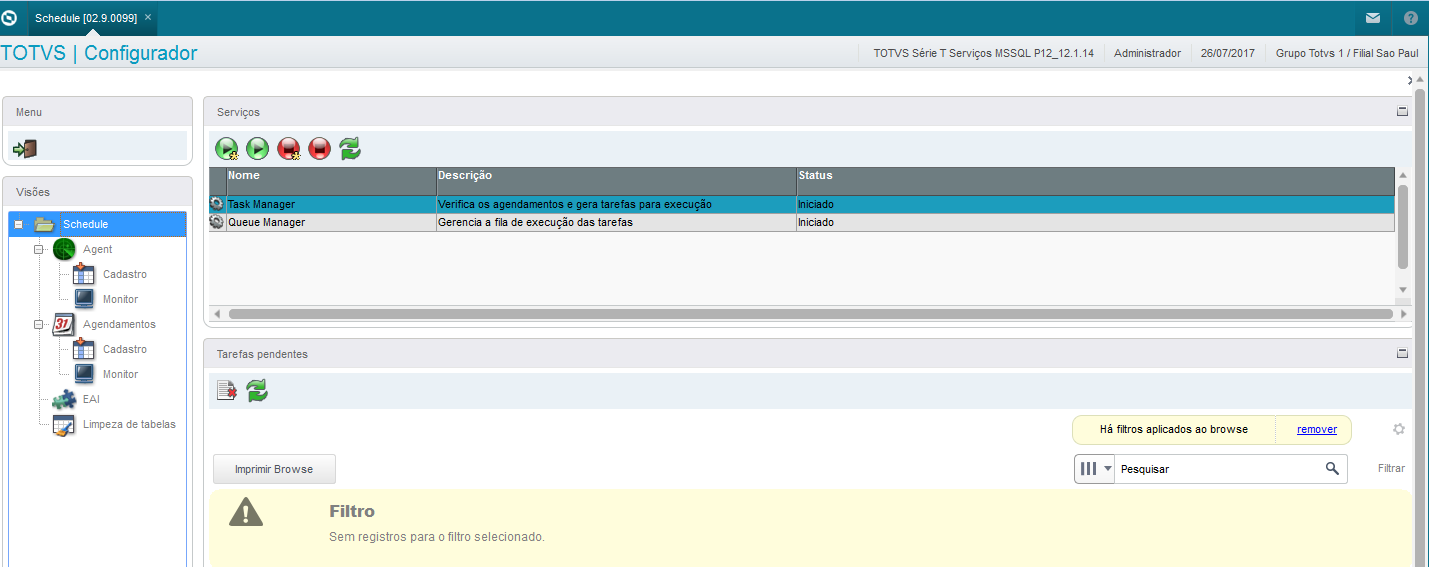Image resolution: width=1429 pixels, height=567 pixels.
Task: Click the Administrador user label
Action: coord(1147,53)
